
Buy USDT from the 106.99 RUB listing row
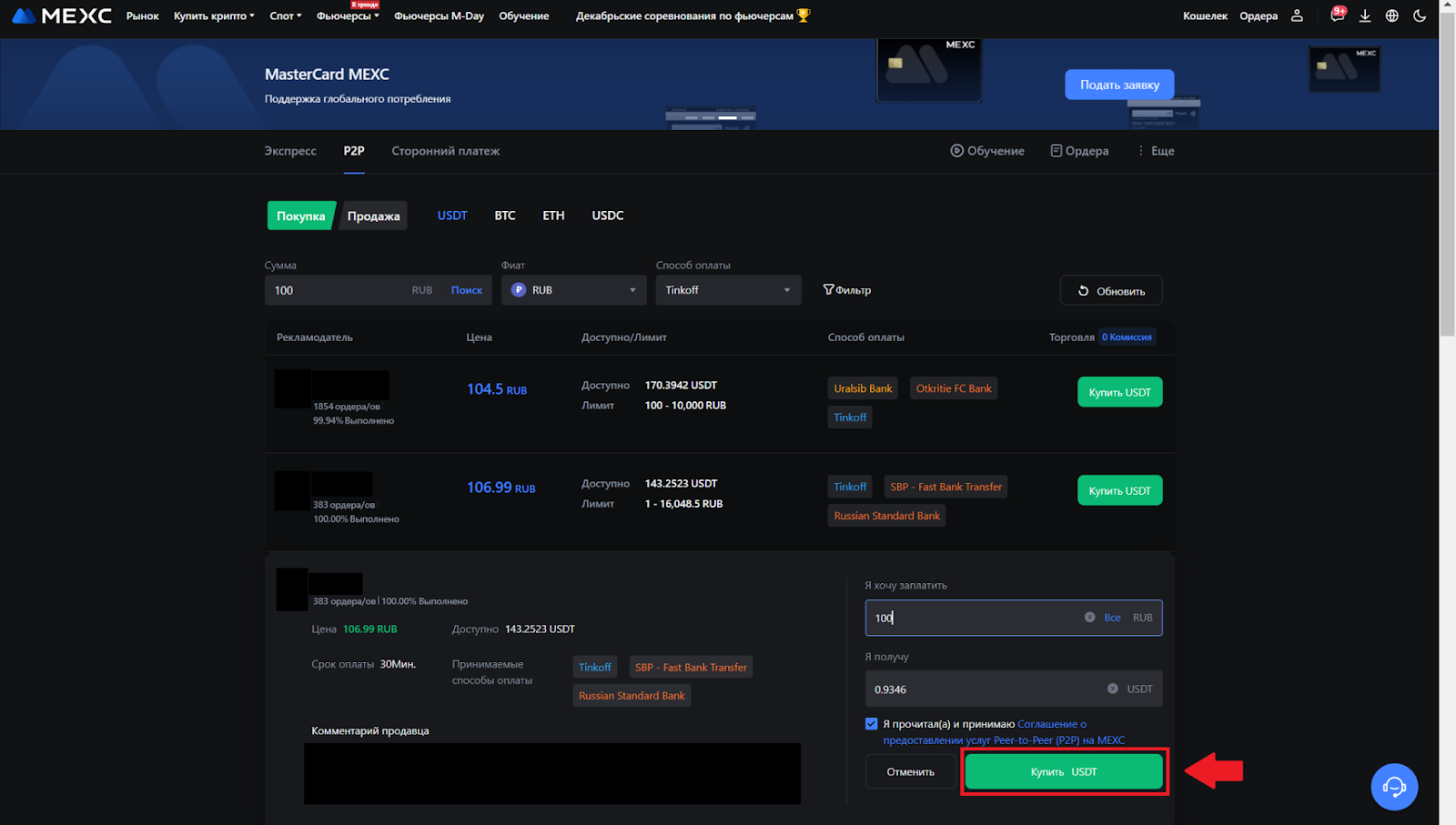click(x=1119, y=490)
